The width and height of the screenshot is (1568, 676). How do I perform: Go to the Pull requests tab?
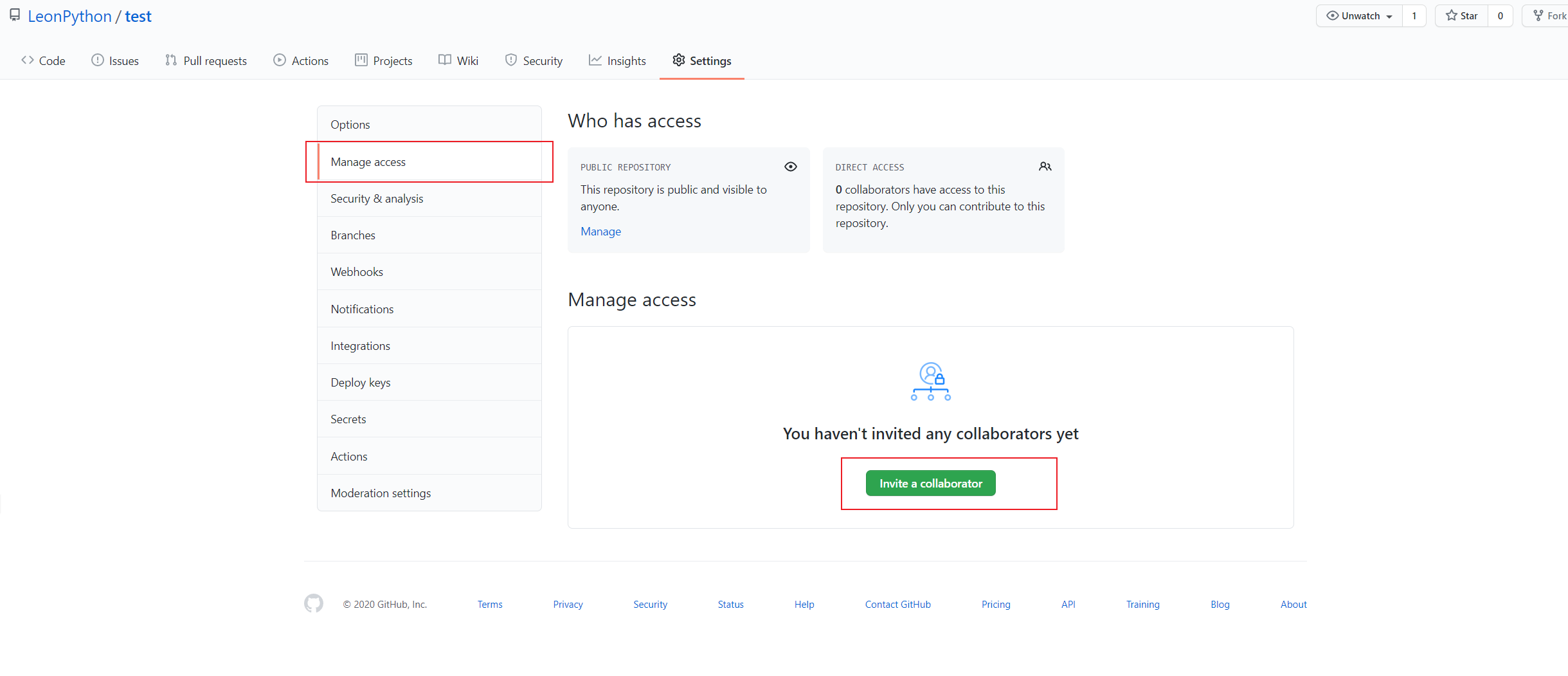coord(206,60)
